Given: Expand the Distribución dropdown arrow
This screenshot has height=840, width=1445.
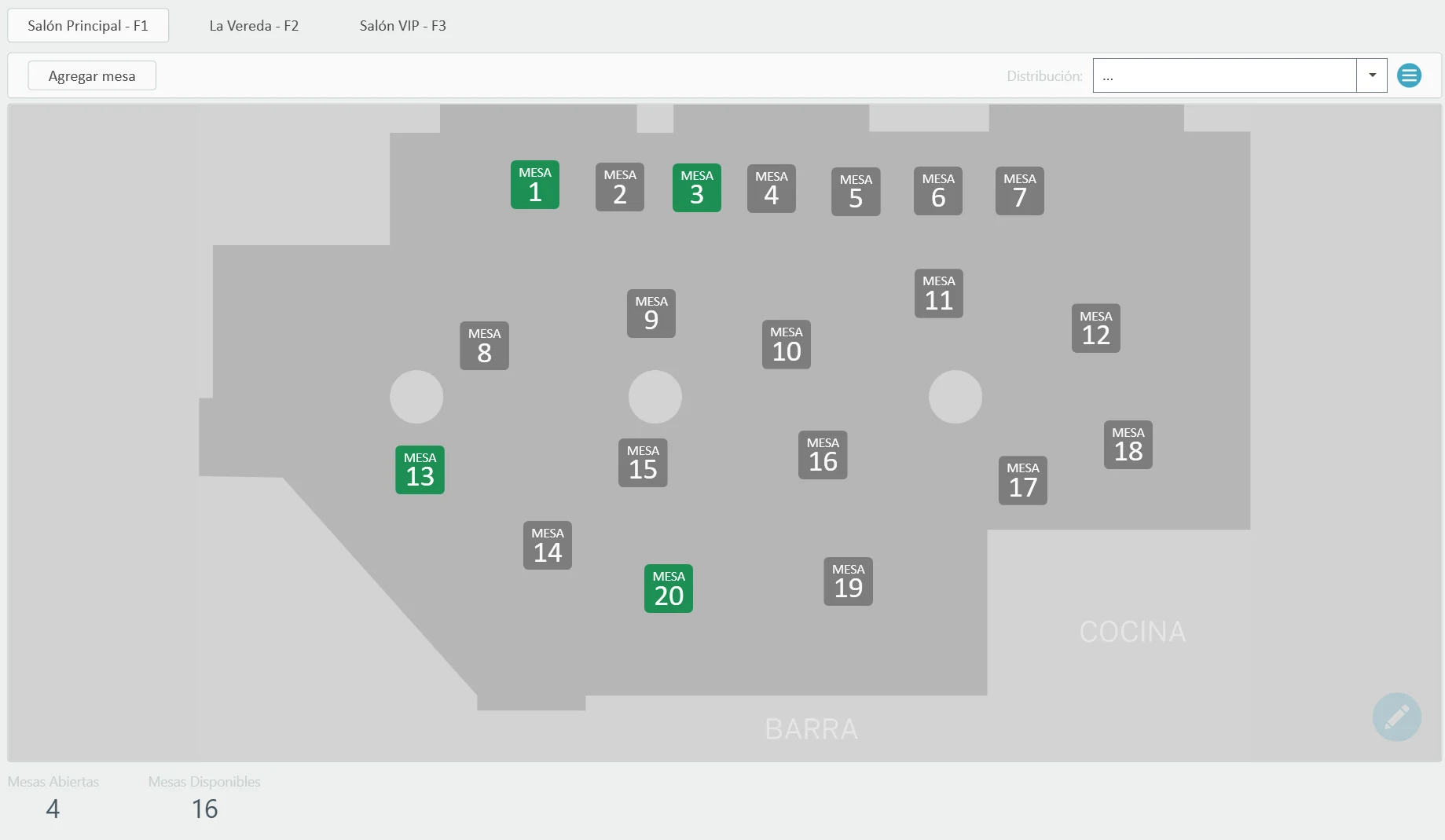Looking at the screenshot, I should 1372,75.
